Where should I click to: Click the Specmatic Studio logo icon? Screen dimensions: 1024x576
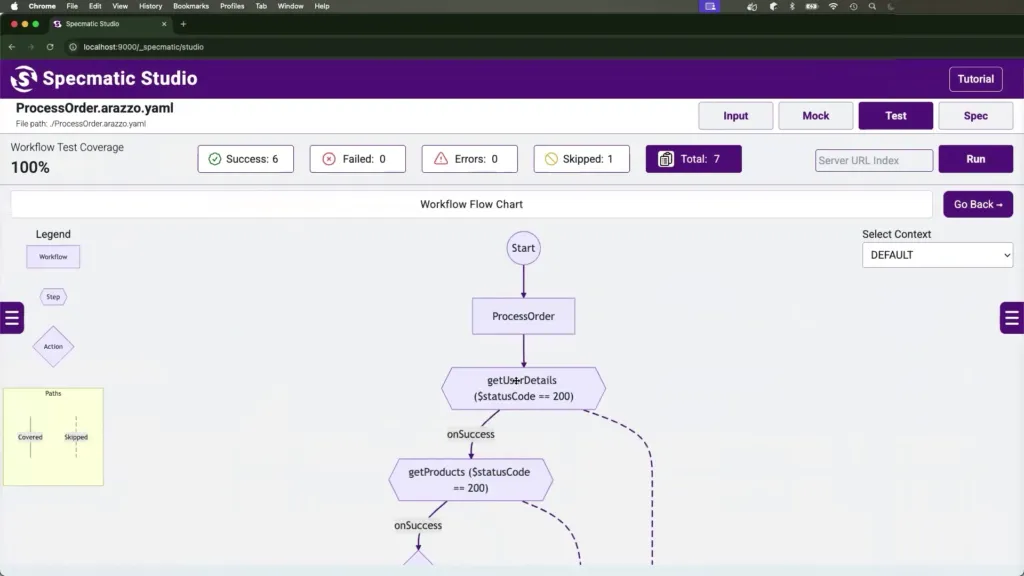23,79
